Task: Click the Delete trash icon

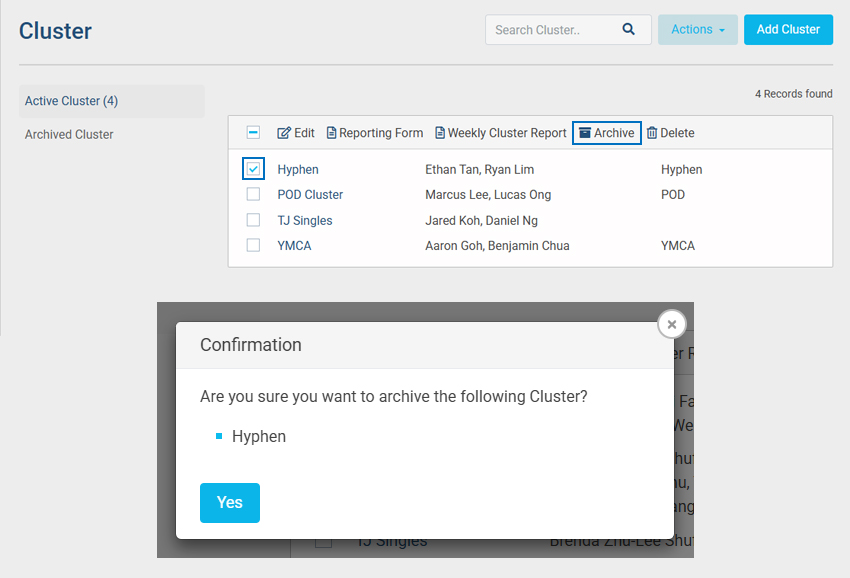Action: (x=652, y=133)
